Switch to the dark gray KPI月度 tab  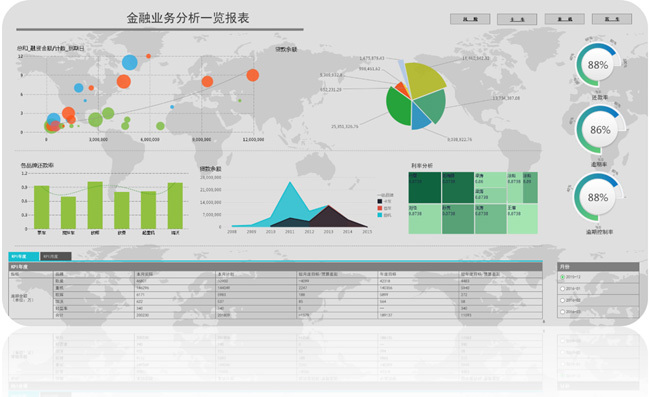coord(56,257)
